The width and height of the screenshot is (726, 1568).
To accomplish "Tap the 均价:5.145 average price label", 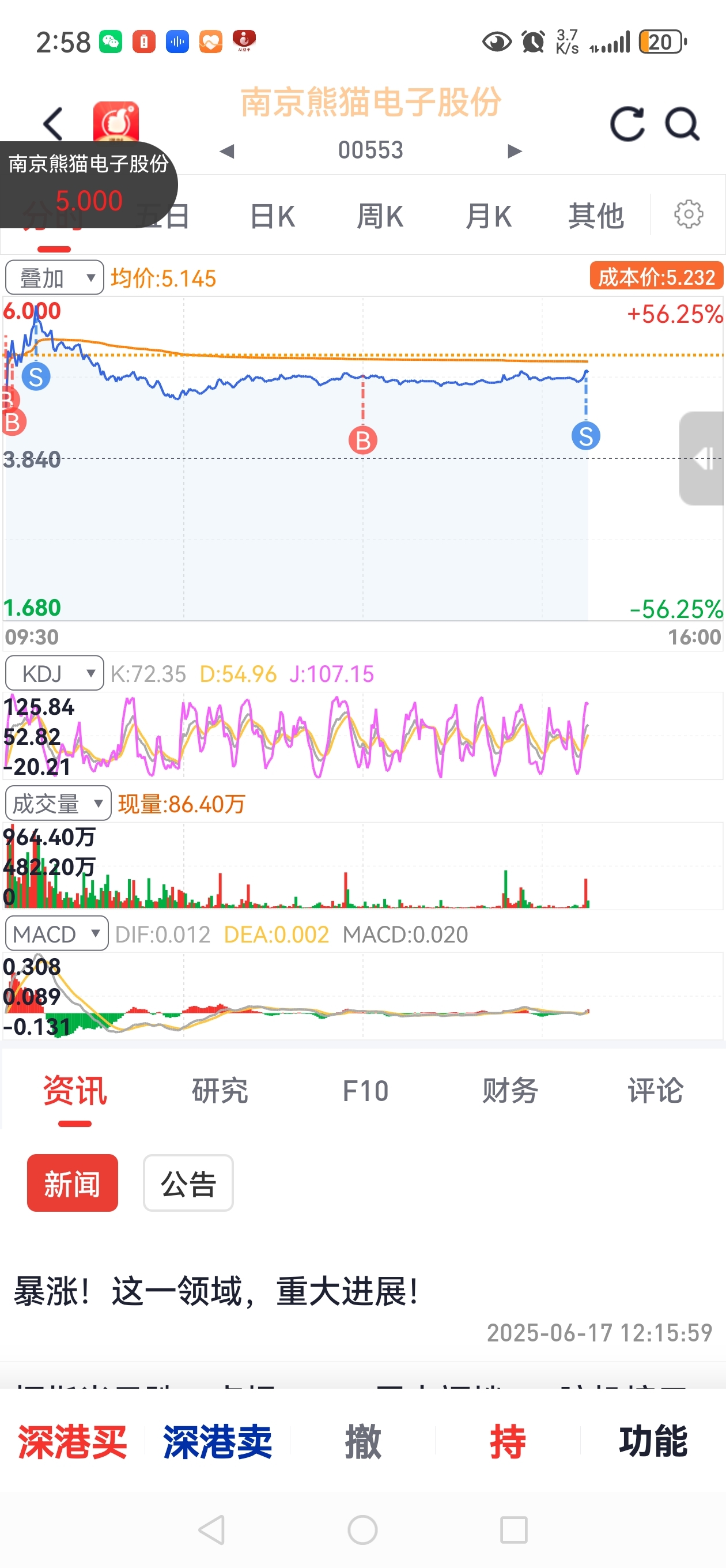I will (x=163, y=278).
